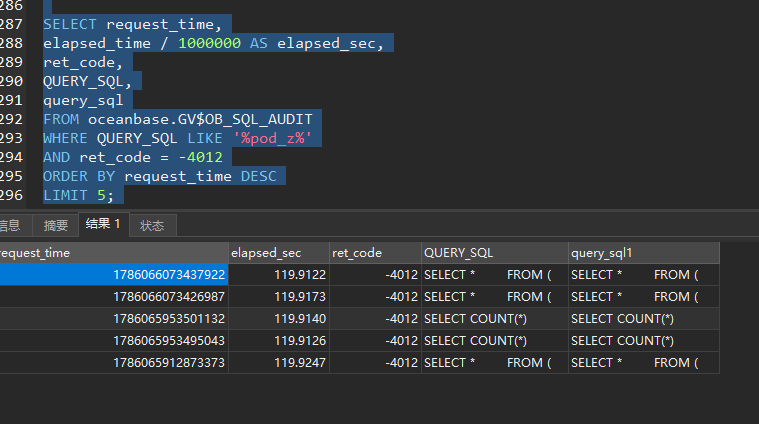Click the LIMIT keyword on line 296
The width and height of the screenshot is (759, 424).
tap(65, 195)
